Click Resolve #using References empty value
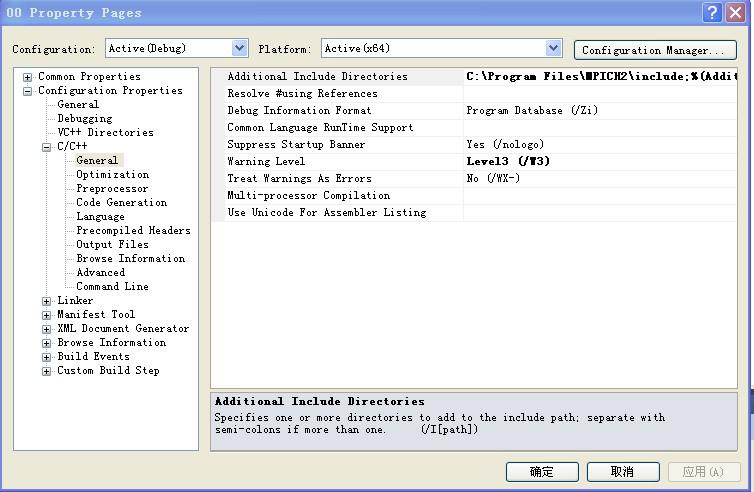 click(x=600, y=93)
